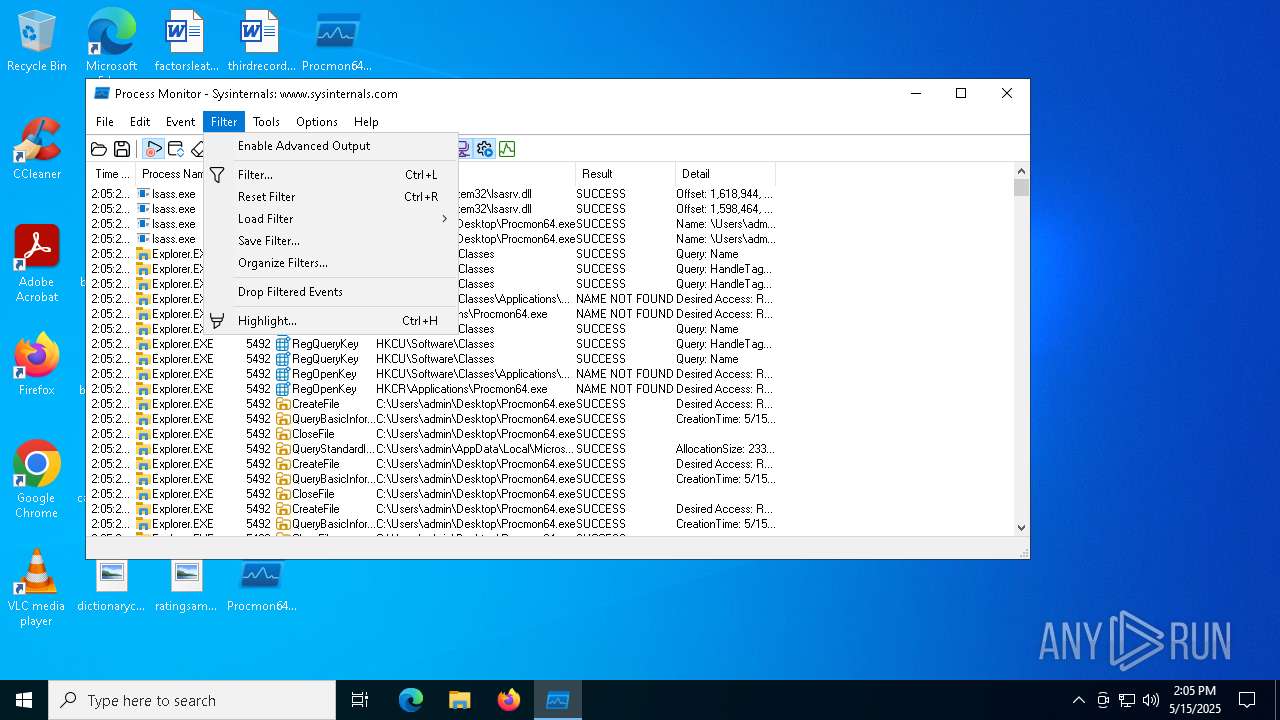This screenshot has width=1280, height=720.
Task: Open Recycle Bin desktop icon
Action: click(37, 41)
